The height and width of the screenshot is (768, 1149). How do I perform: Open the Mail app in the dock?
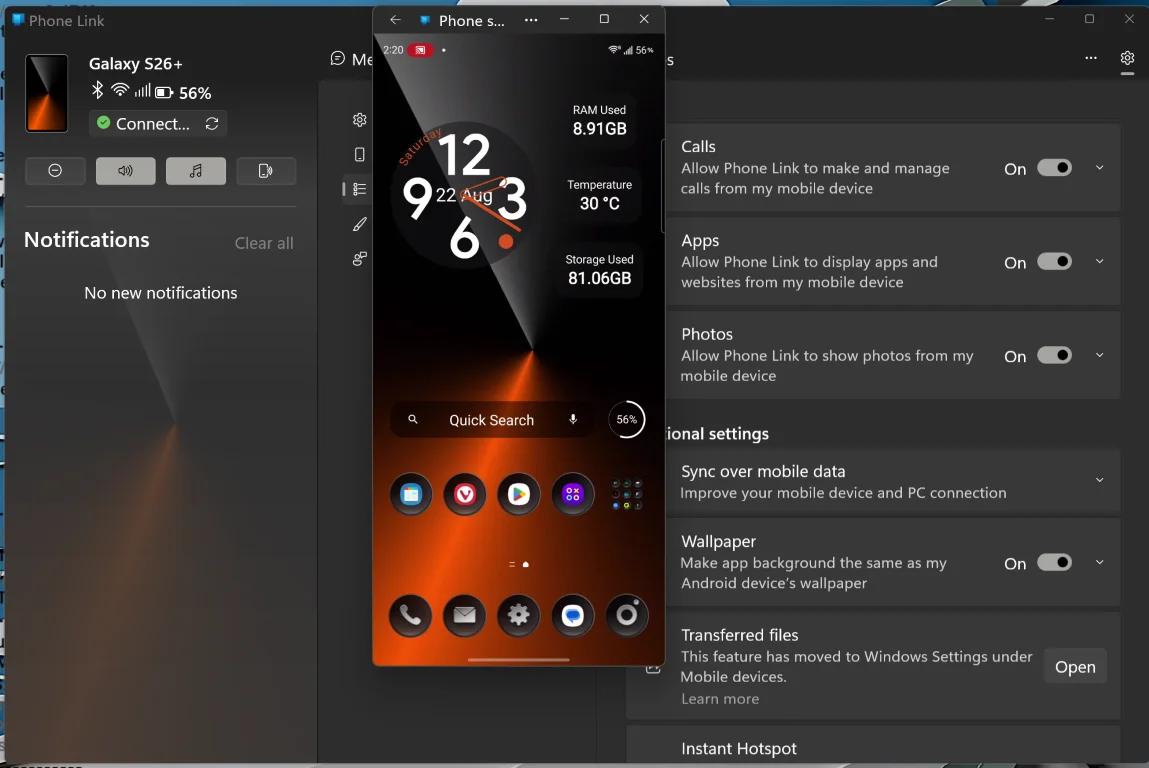[x=465, y=616]
